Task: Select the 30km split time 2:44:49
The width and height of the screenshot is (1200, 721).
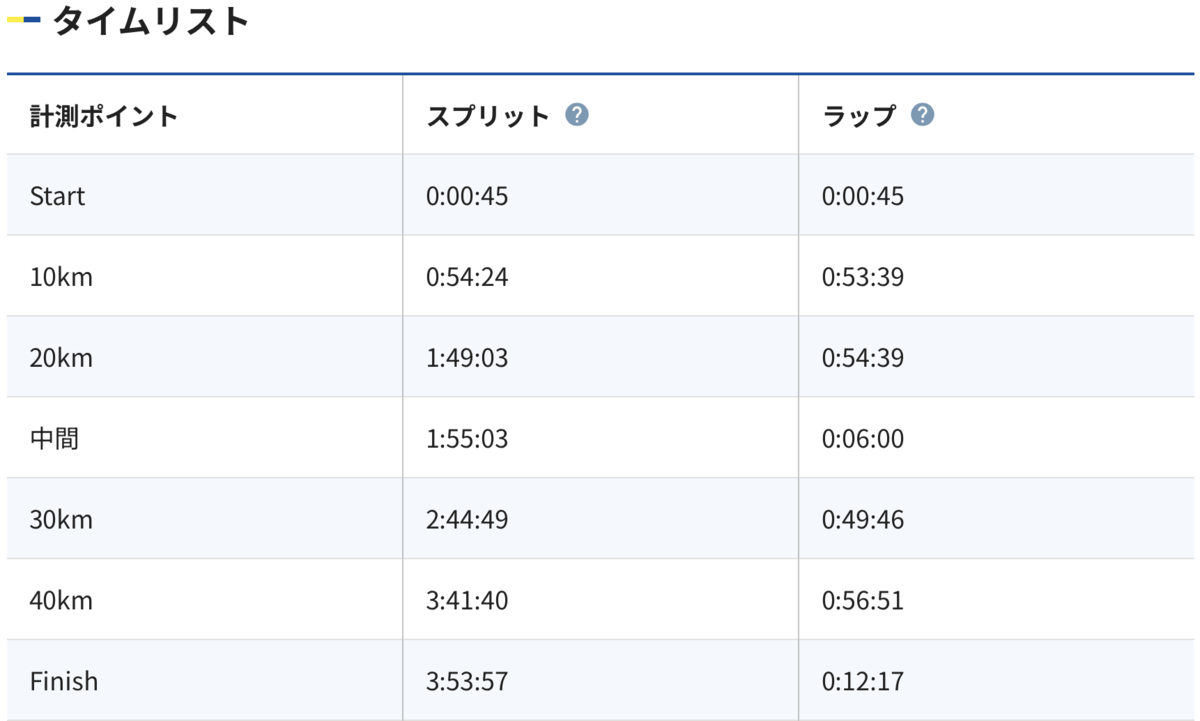Action: coord(467,520)
